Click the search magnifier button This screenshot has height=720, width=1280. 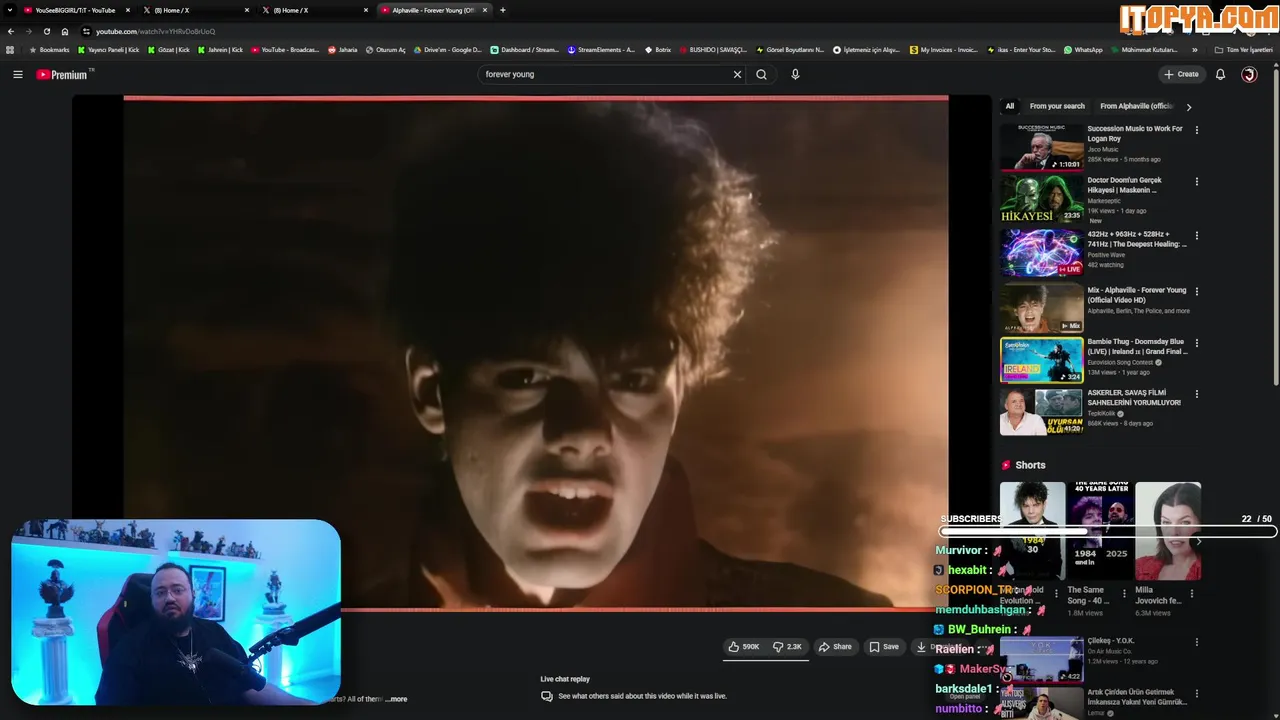click(x=761, y=74)
